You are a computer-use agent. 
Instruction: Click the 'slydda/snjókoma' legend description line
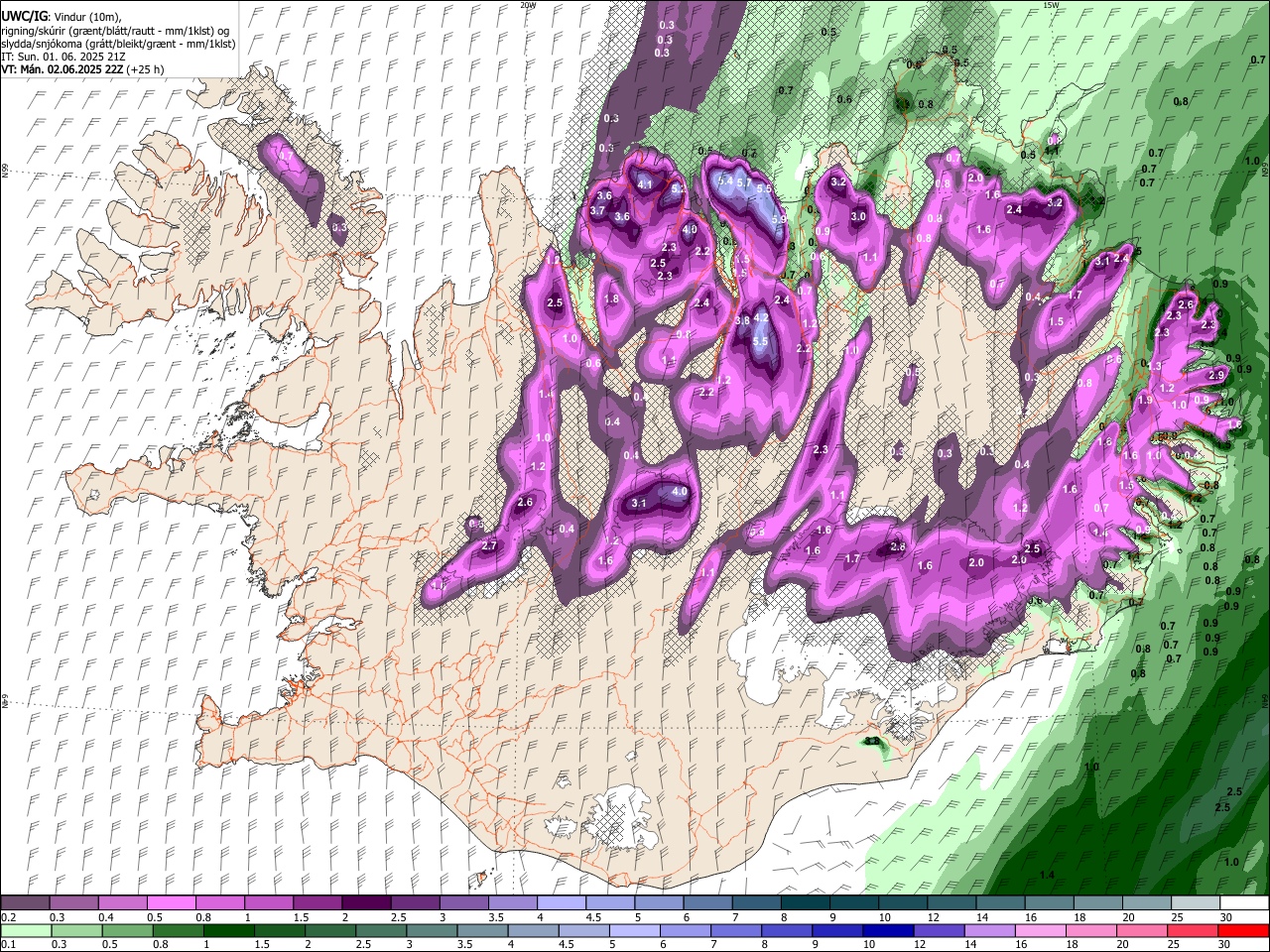point(118,44)
